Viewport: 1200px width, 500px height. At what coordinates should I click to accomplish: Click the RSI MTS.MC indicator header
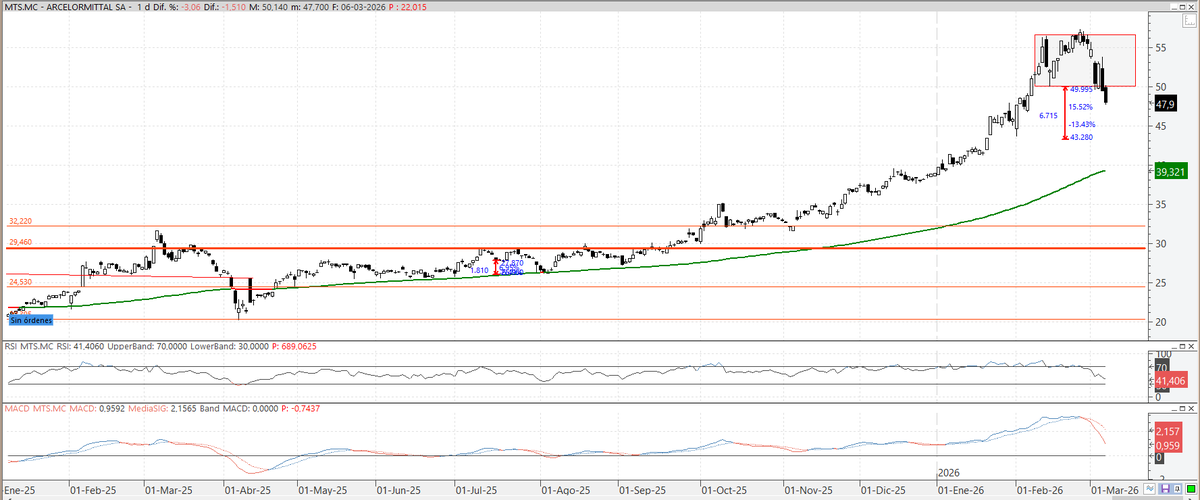coord(29,345)
